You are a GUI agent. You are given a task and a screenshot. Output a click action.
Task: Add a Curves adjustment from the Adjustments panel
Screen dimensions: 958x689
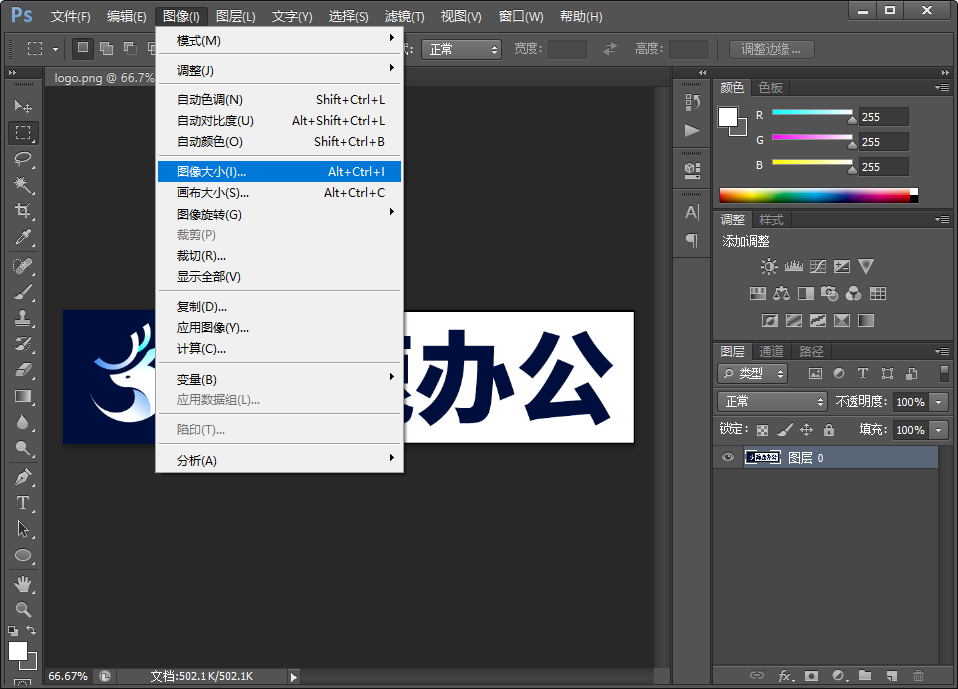818,266
